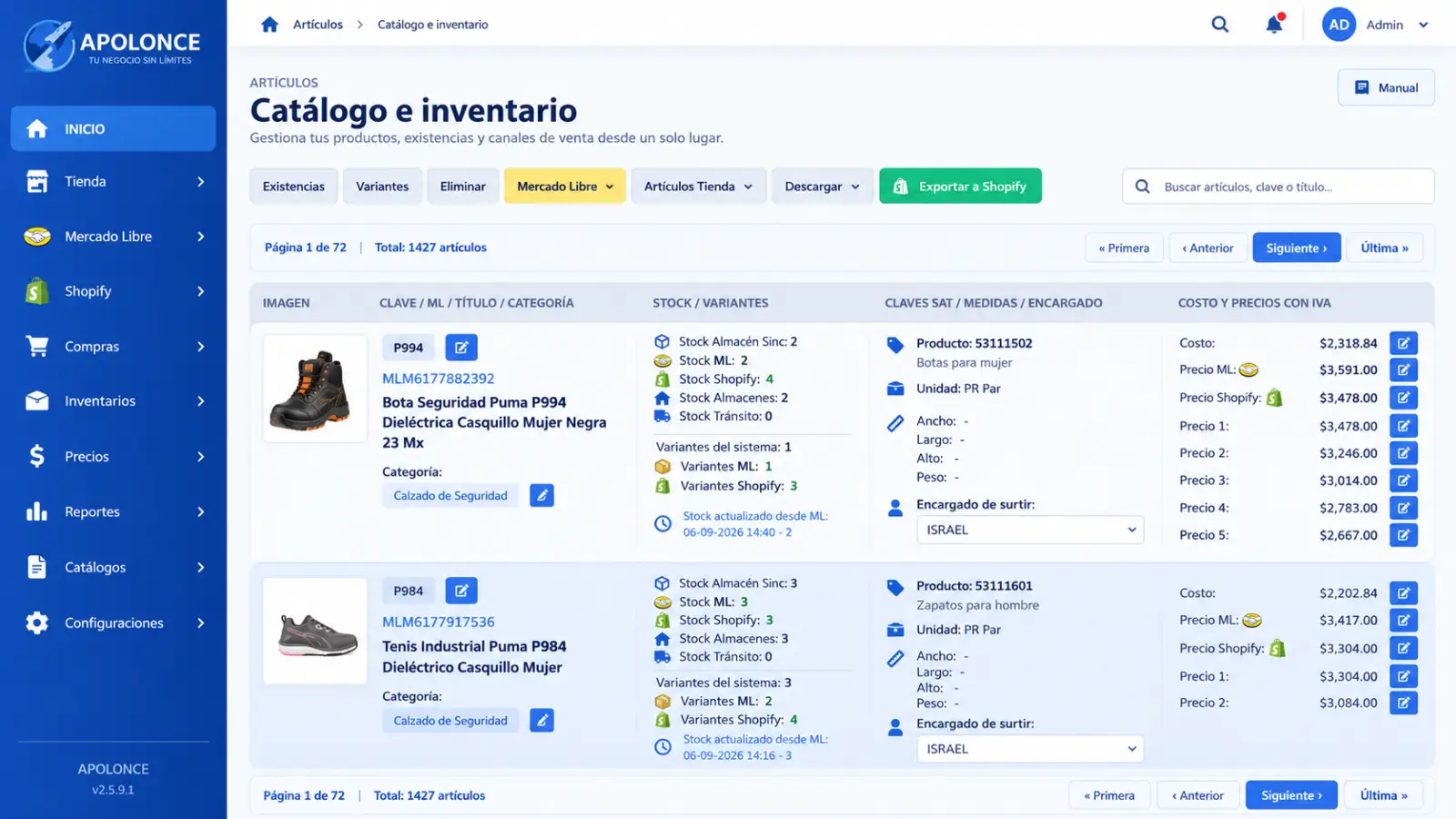The height and width of the screenshot is (819, 1456).
Task: Click the Variantes button
Action: (382, 186)
